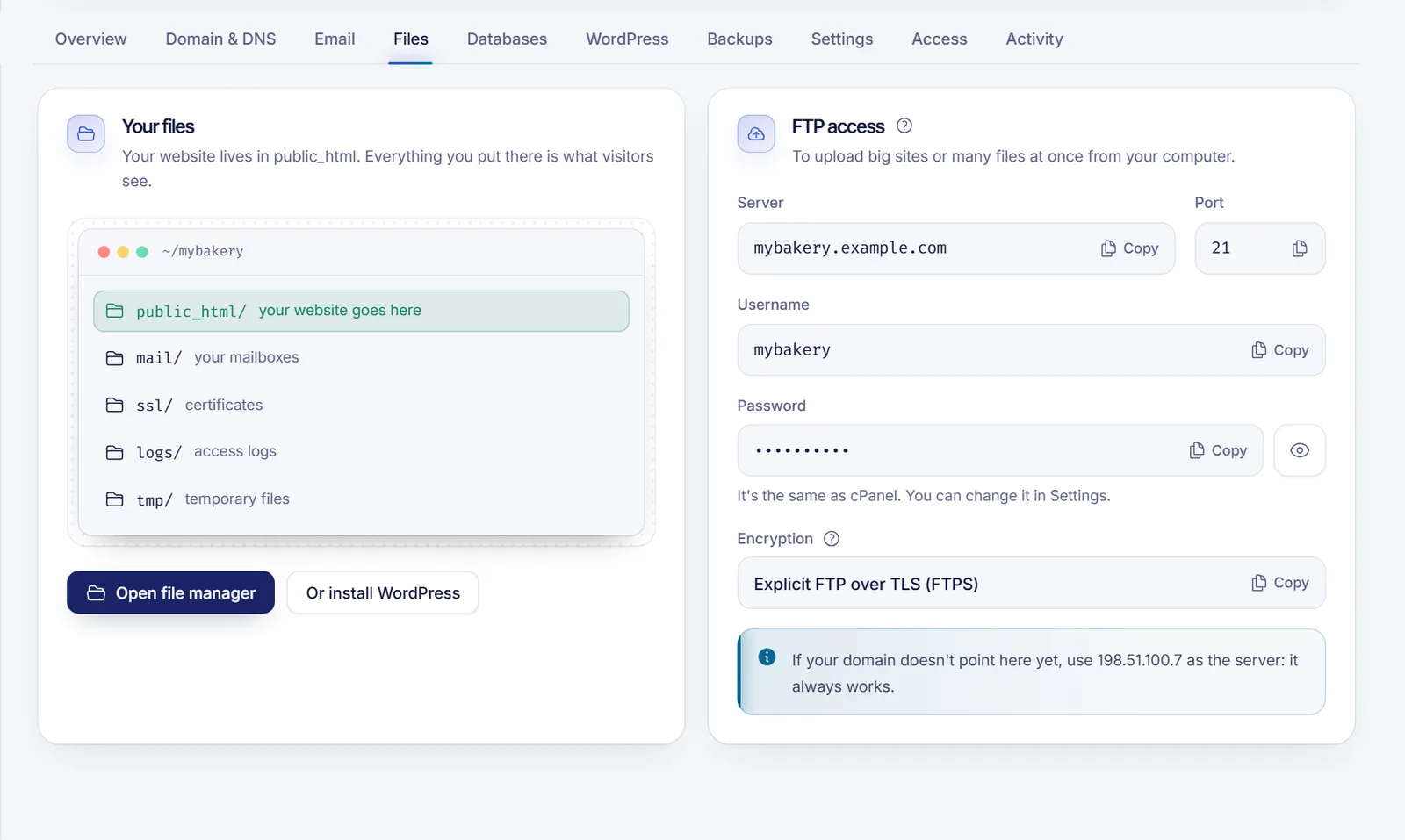Click the folder icon beside tmp/
This screenshot has height=840, width=1405.
(114, 499)
